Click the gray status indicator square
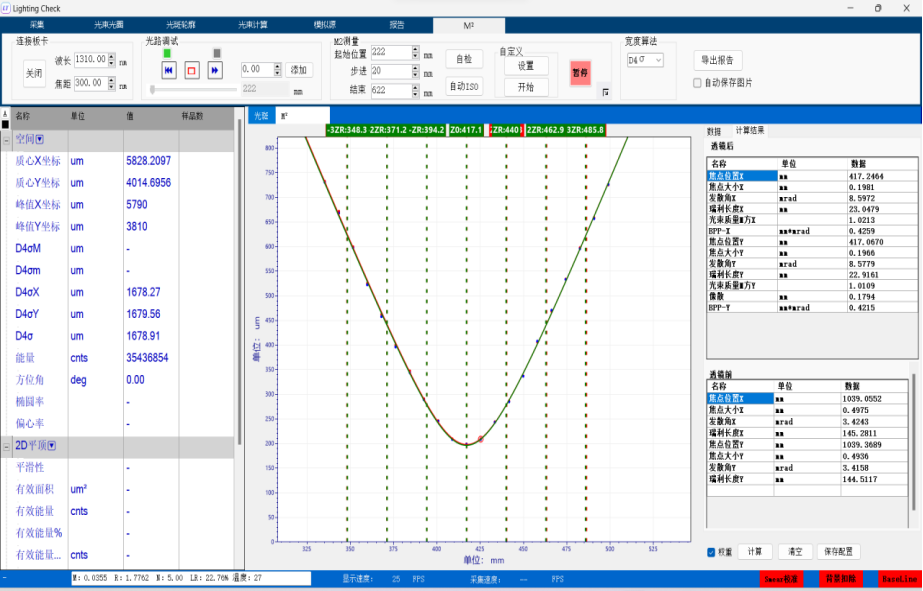This screenshot has width=923, height=591. tap(217, 53)
